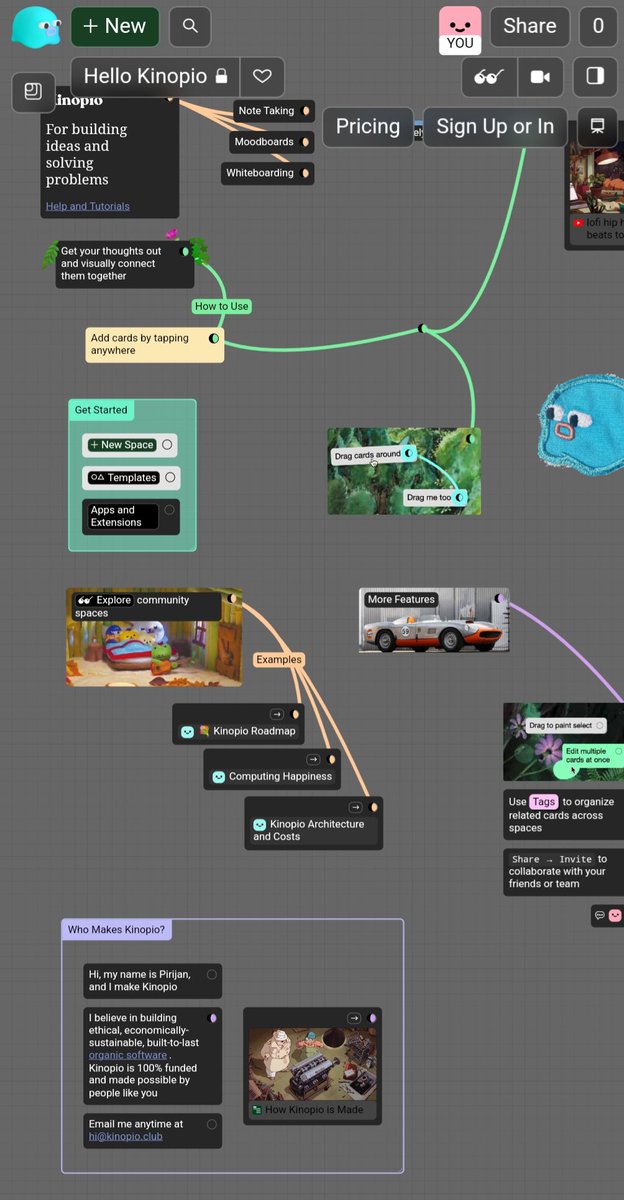Open the Hello Kinopio space details

tap(155, 76)
